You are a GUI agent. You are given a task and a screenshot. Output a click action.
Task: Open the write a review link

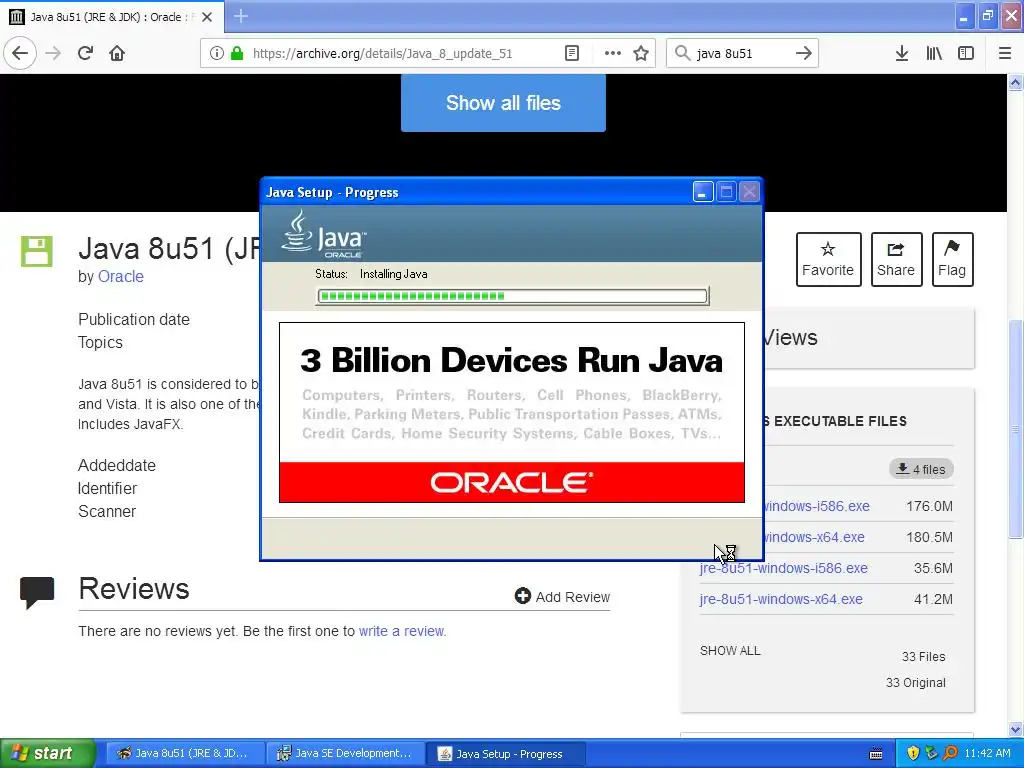[402, 631]
